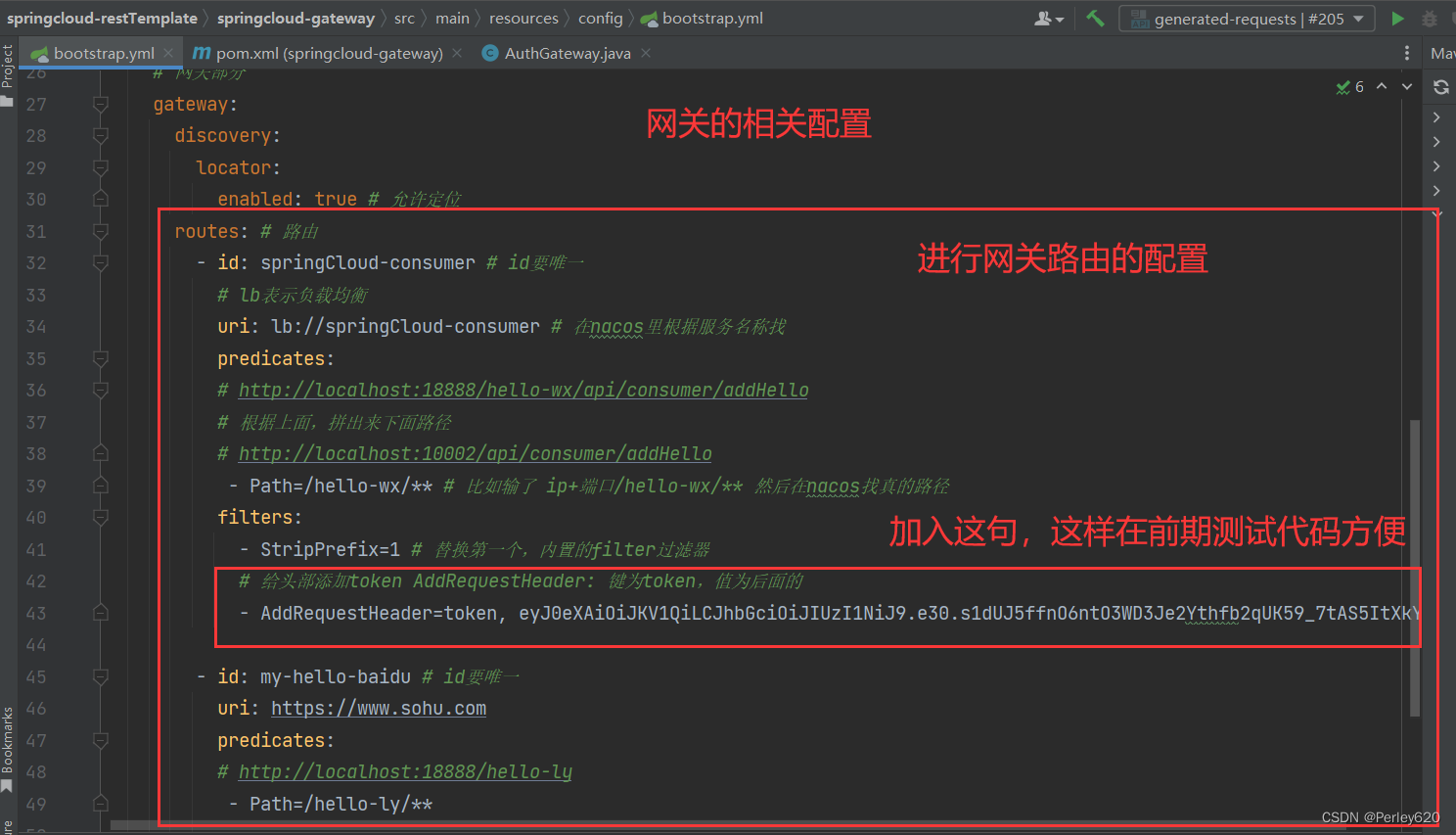1456x835 pixels.
Task: Click the Build Project hammer icon
Action: pyautogui.click(x=1095, y=19)
